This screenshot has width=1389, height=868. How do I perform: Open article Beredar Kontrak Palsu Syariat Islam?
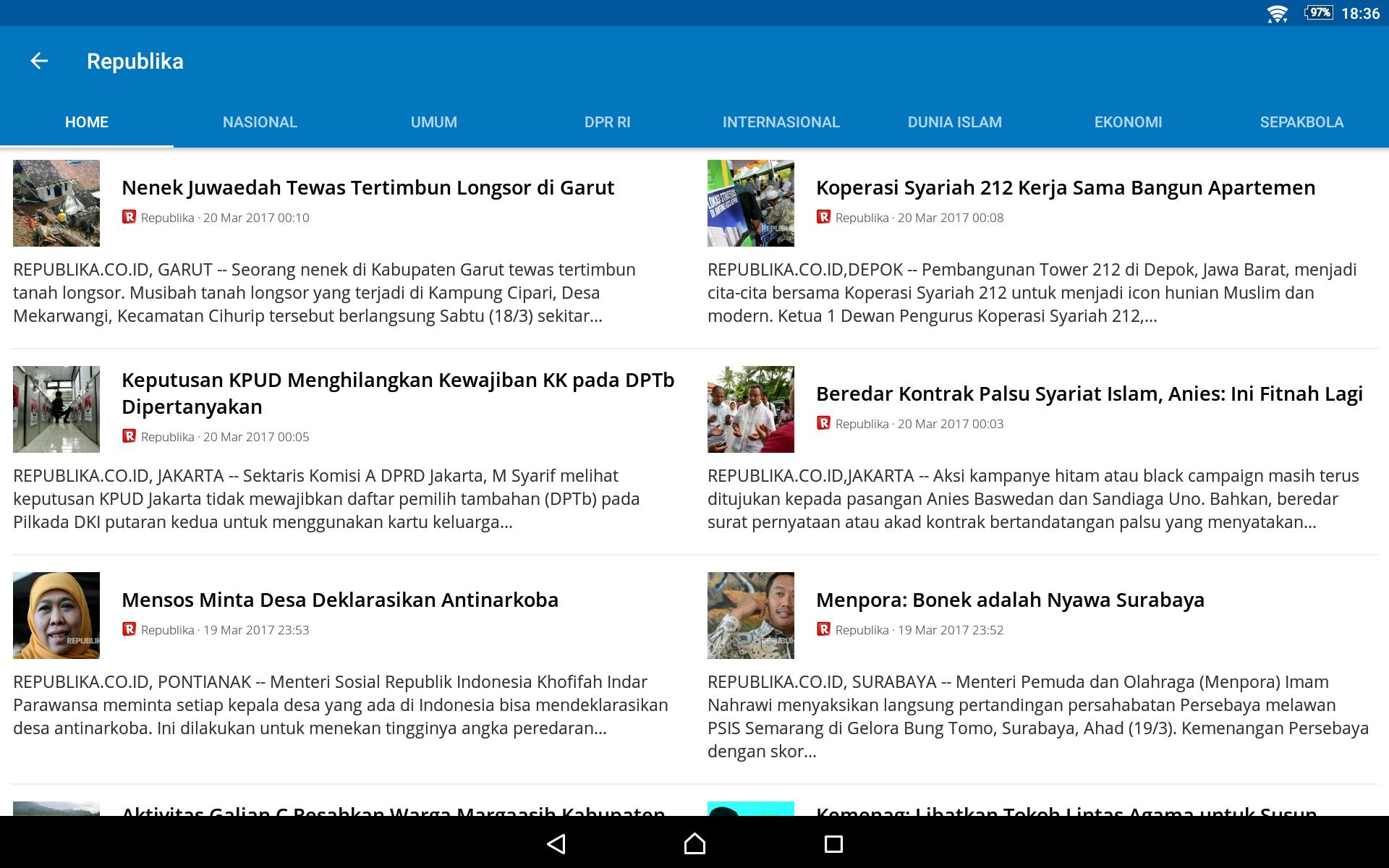[1089, 394]
